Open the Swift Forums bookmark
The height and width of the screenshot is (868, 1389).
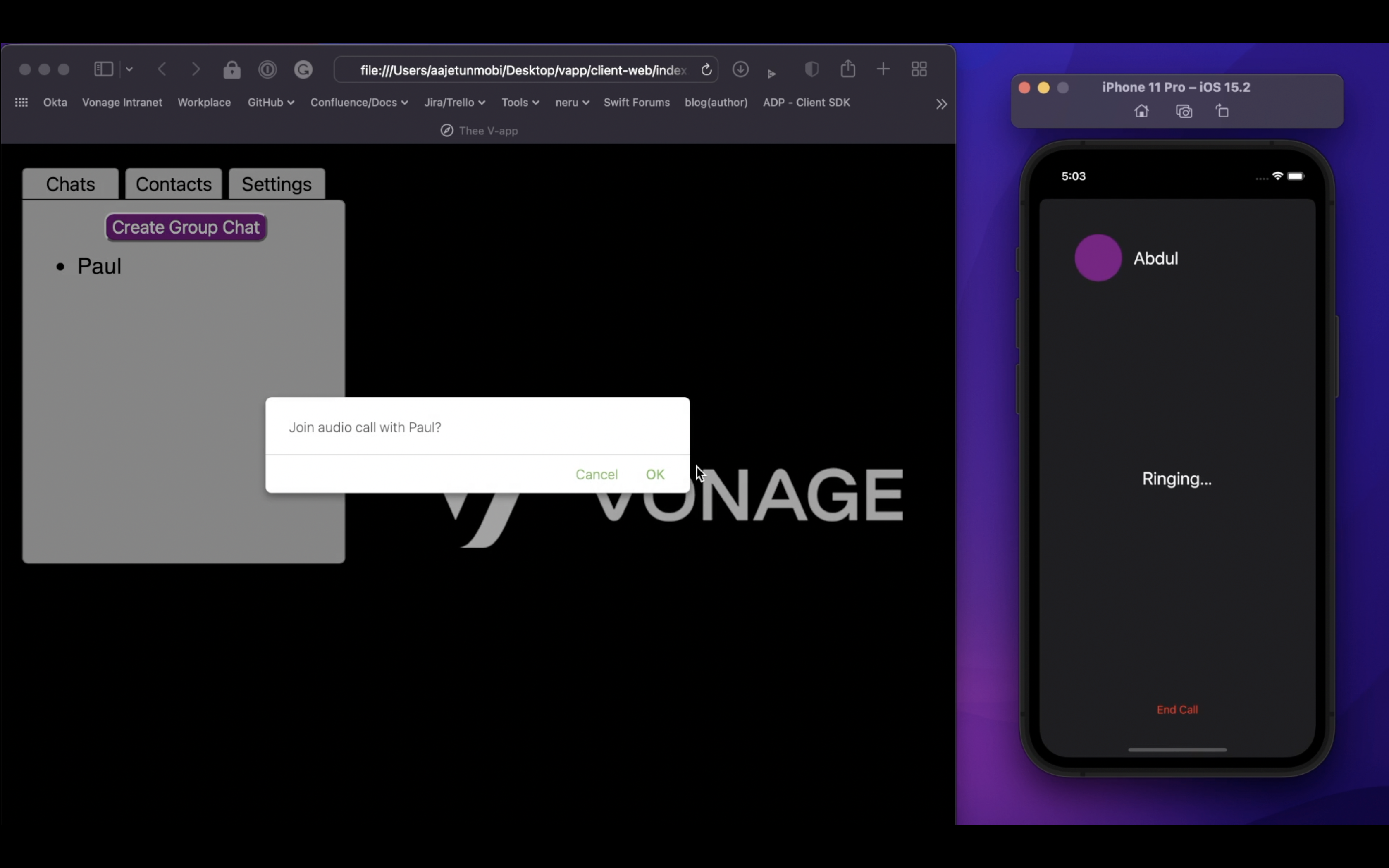click(637, 102)
